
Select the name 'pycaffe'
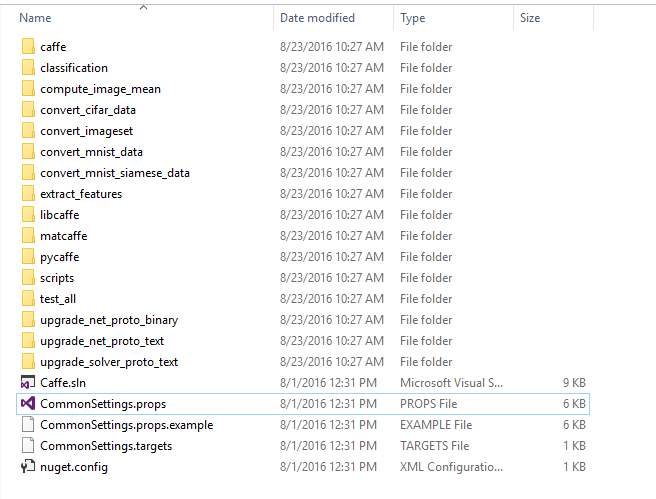click(x=59, y=257)
